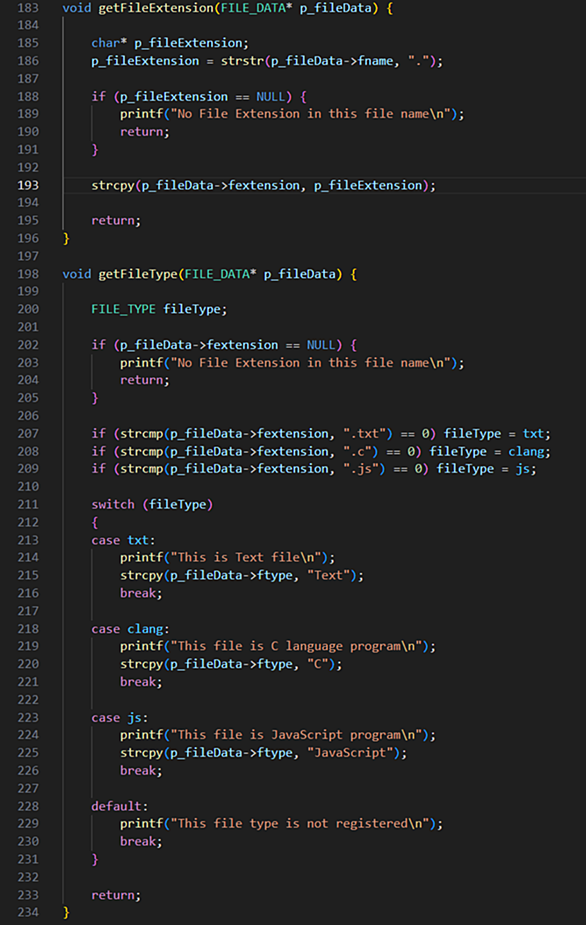Viewport: 586px width, 925px height.
Task: Place cursor on switch keyword
Action: coord(113,504)
